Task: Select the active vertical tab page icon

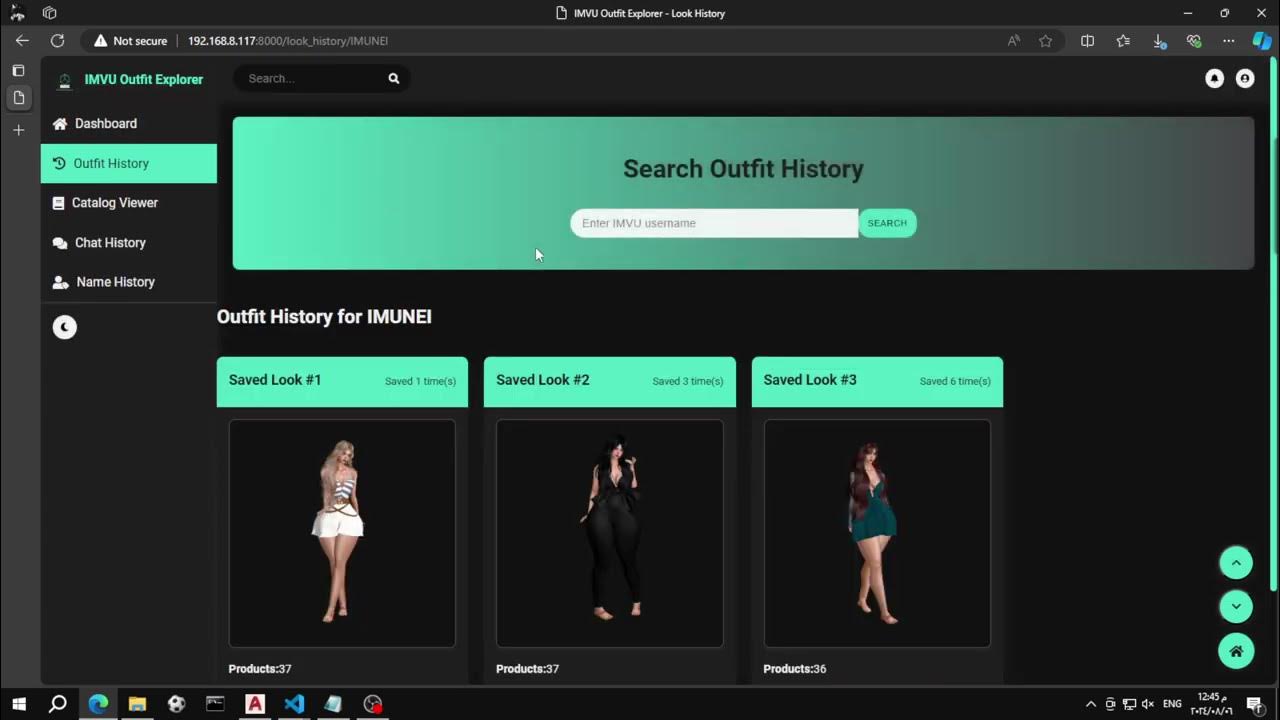Action: coord(18,98)
